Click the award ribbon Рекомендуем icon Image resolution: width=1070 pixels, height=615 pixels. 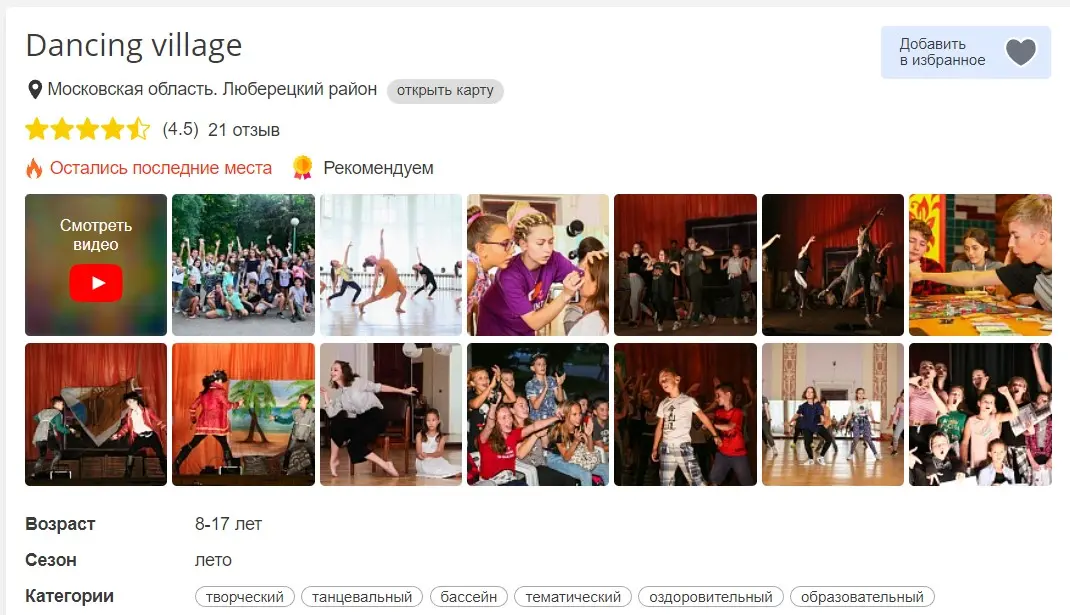pos(302,167)
